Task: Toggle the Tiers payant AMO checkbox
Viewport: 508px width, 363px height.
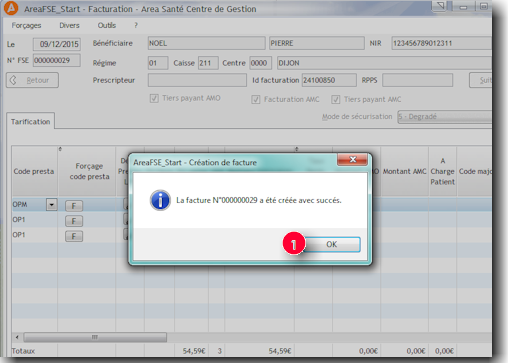Action: click(154, 98)
